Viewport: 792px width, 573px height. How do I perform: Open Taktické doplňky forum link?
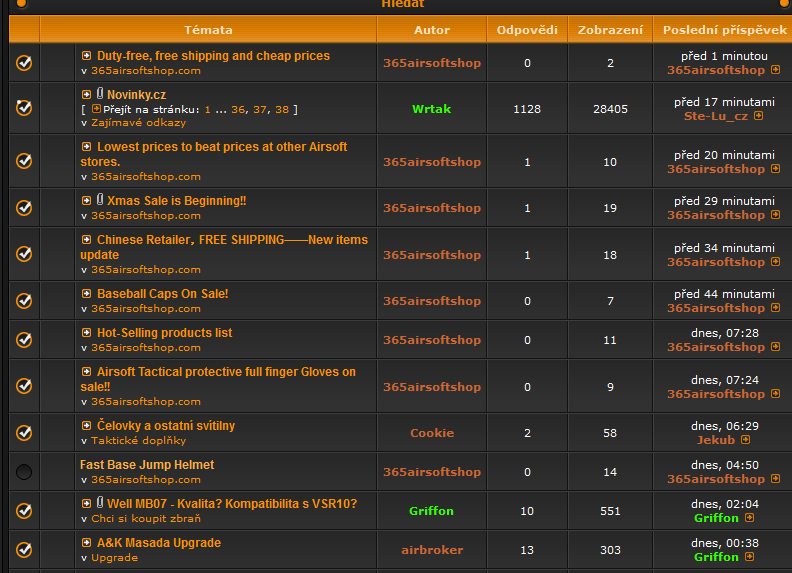[x=138, y=440]
